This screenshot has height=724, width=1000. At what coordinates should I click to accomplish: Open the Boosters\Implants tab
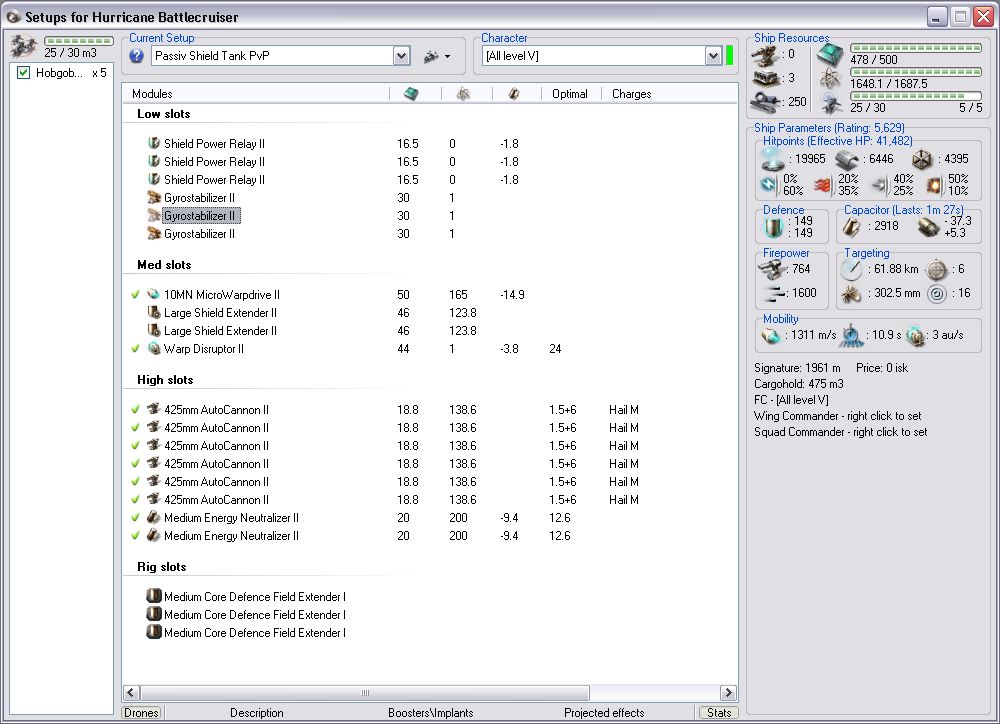(x=430, y=713)
